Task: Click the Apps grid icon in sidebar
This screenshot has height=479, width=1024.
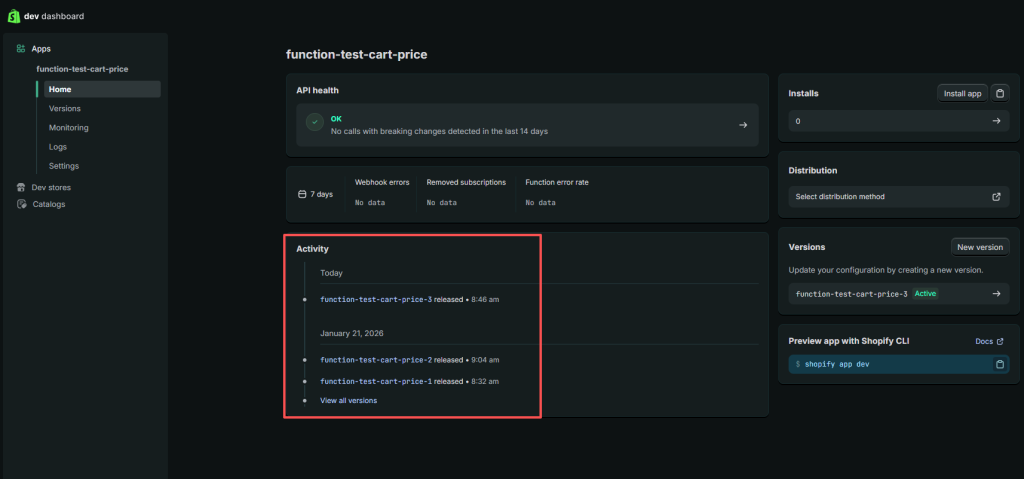Action: pyautogui.click(x=21, y=48)
